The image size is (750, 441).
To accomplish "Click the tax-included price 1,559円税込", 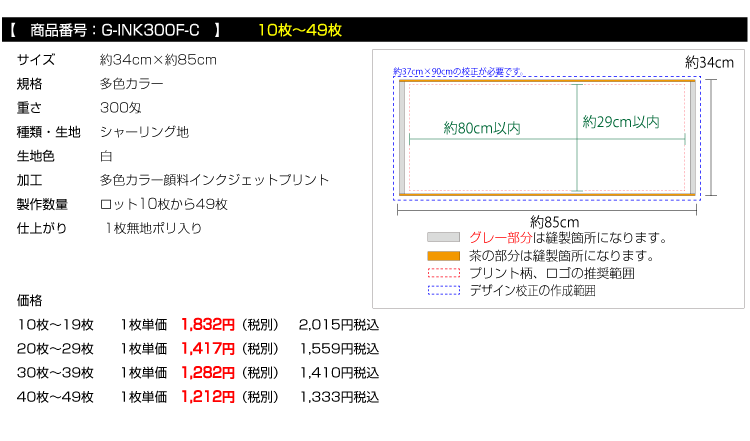I will click(x=339, y=349).
